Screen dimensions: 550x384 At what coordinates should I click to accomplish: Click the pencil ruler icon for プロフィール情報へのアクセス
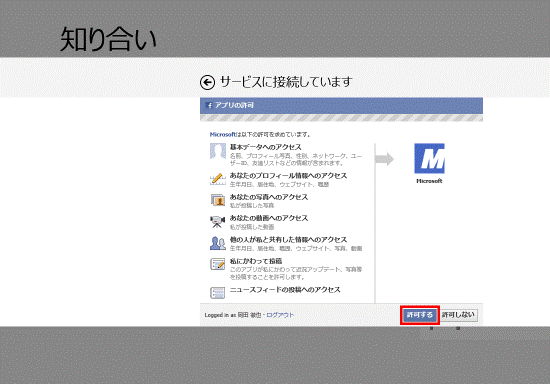coord(217,179)
